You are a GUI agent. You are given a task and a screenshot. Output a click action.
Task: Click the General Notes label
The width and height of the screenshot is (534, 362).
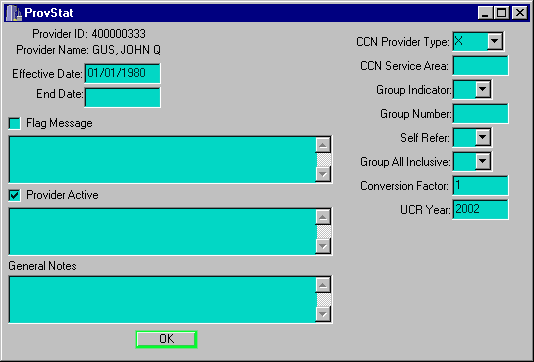point(42,266)
